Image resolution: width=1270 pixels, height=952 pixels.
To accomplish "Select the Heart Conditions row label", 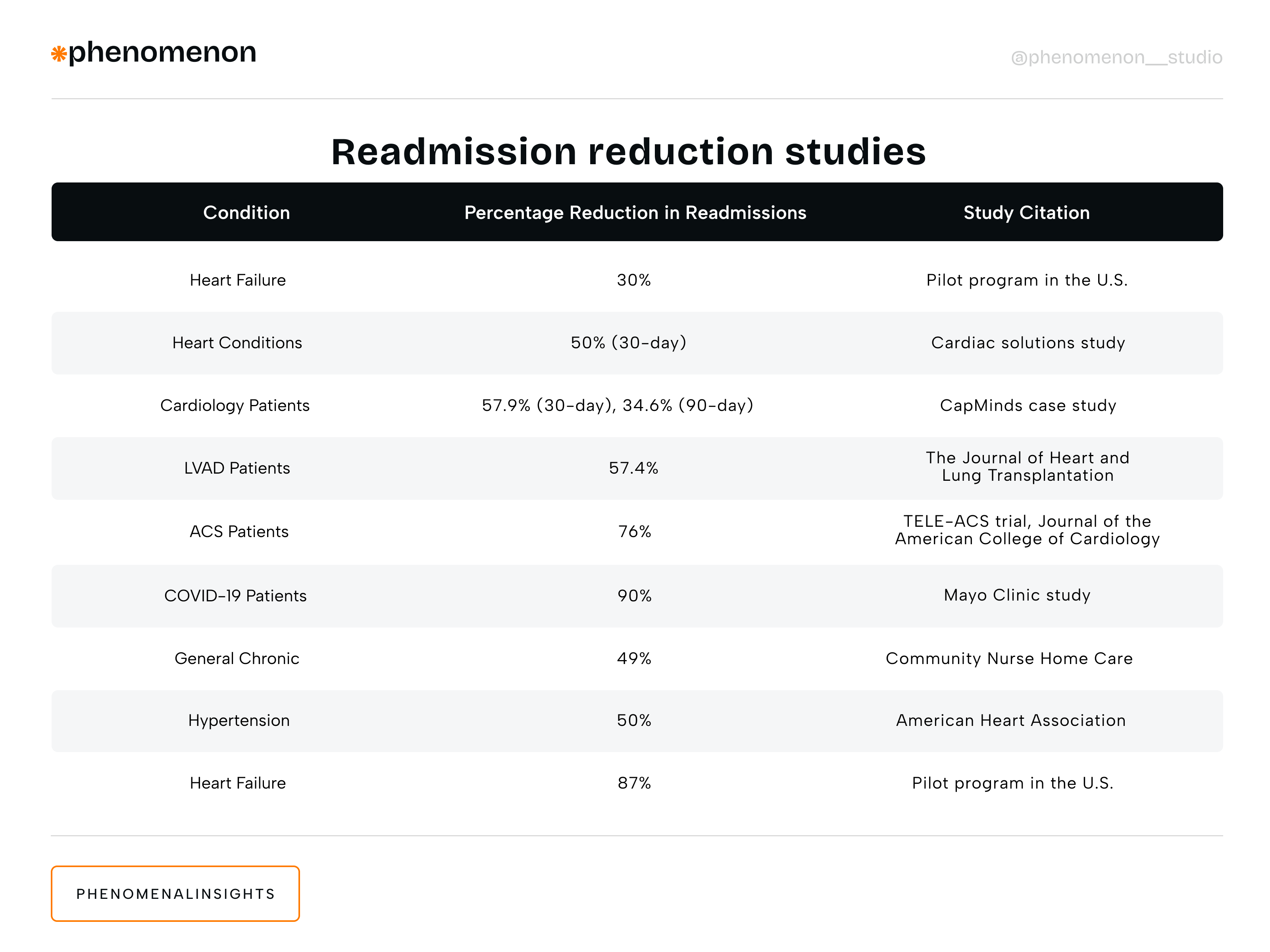I will [x=237, y=343].
